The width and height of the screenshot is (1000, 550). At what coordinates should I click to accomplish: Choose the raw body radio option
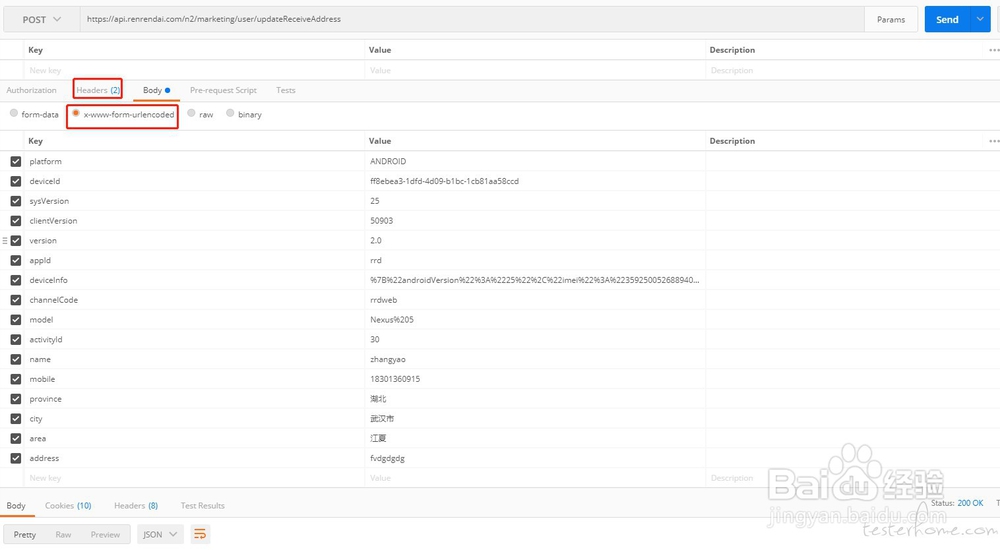191,114
